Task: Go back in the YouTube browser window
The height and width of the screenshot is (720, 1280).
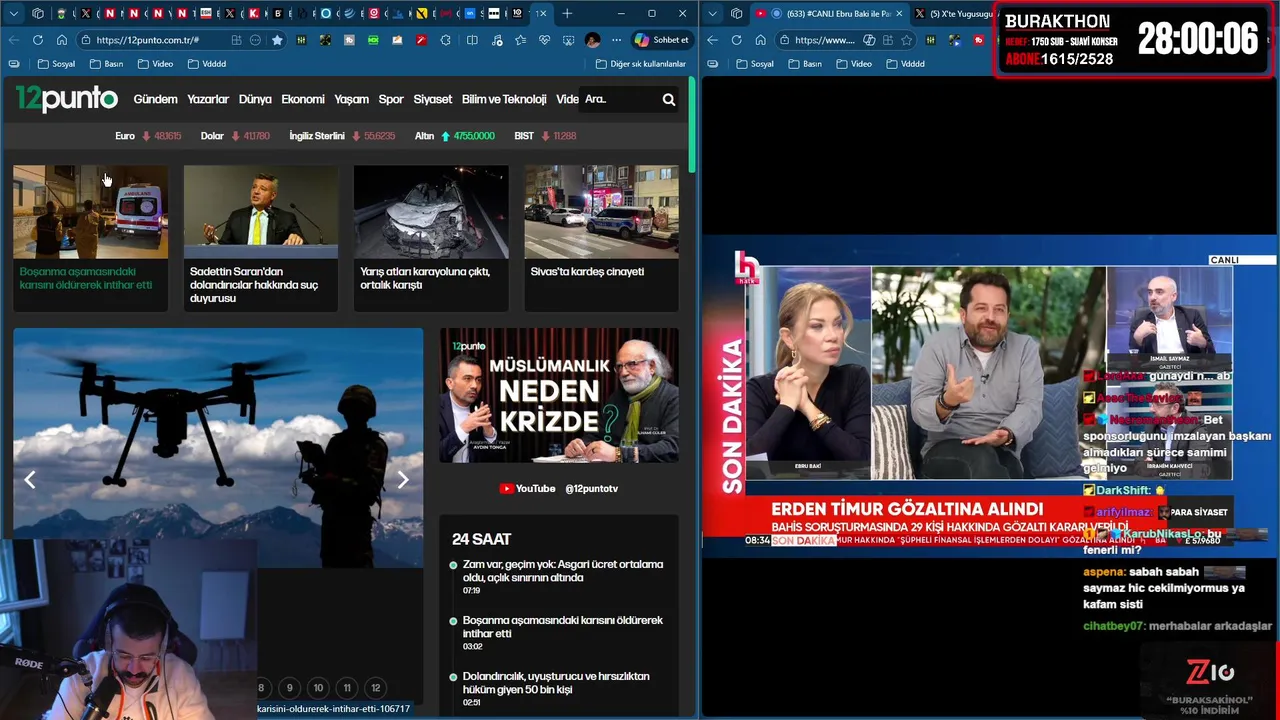Action: tap(713, 40)
